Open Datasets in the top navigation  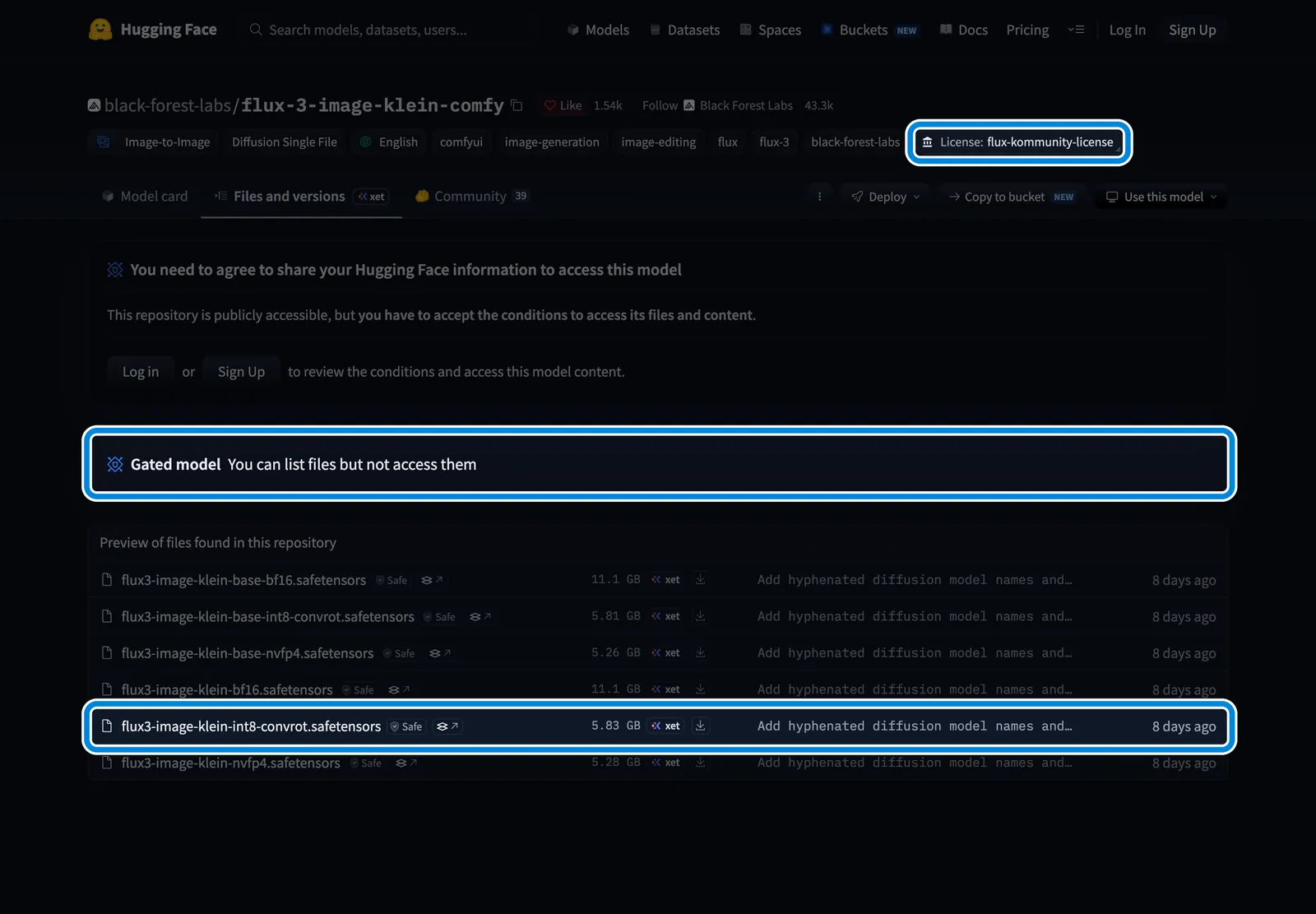click(x=684, y=30)
